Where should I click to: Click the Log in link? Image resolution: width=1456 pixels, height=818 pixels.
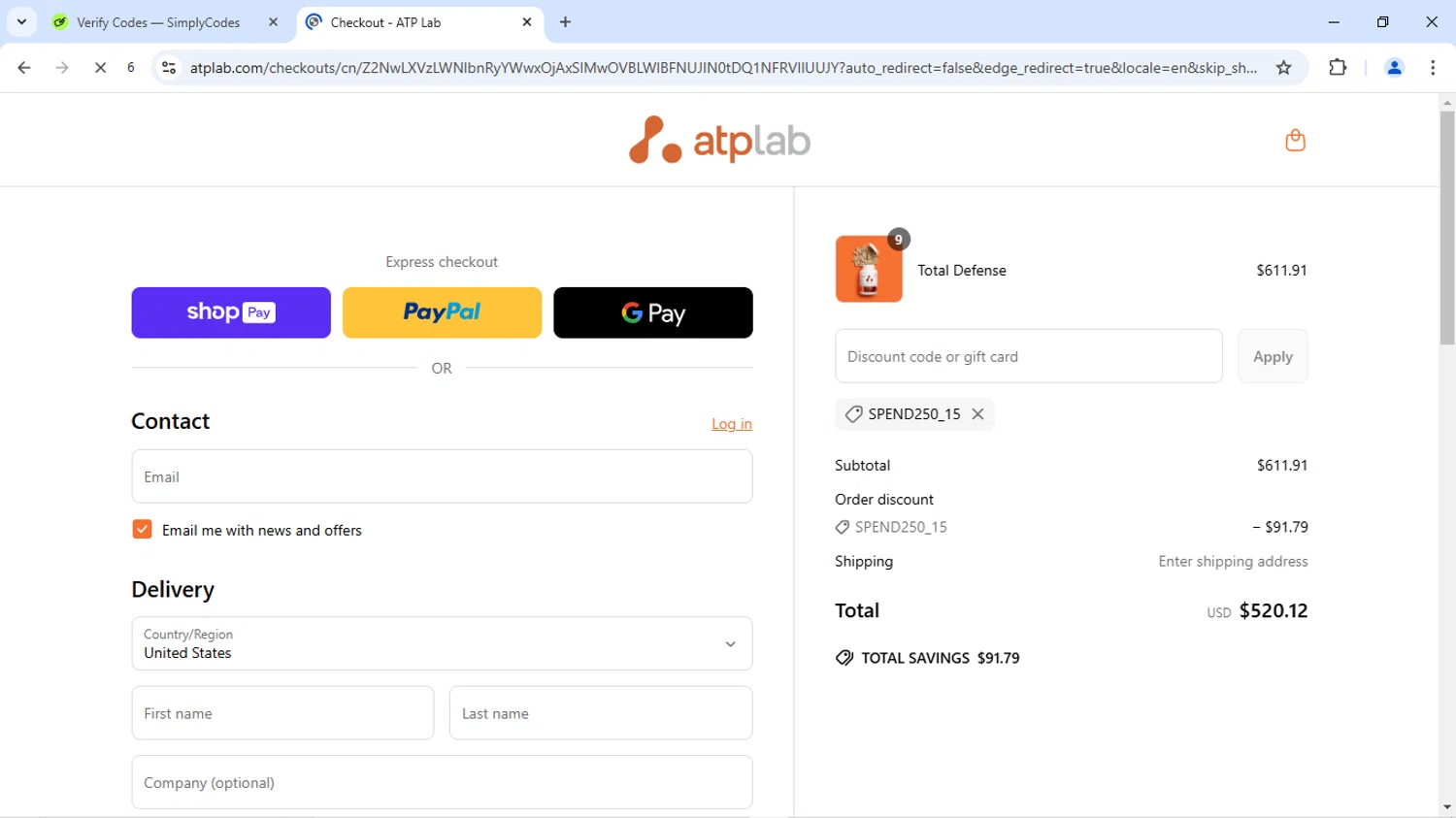[x=732, y=424]
